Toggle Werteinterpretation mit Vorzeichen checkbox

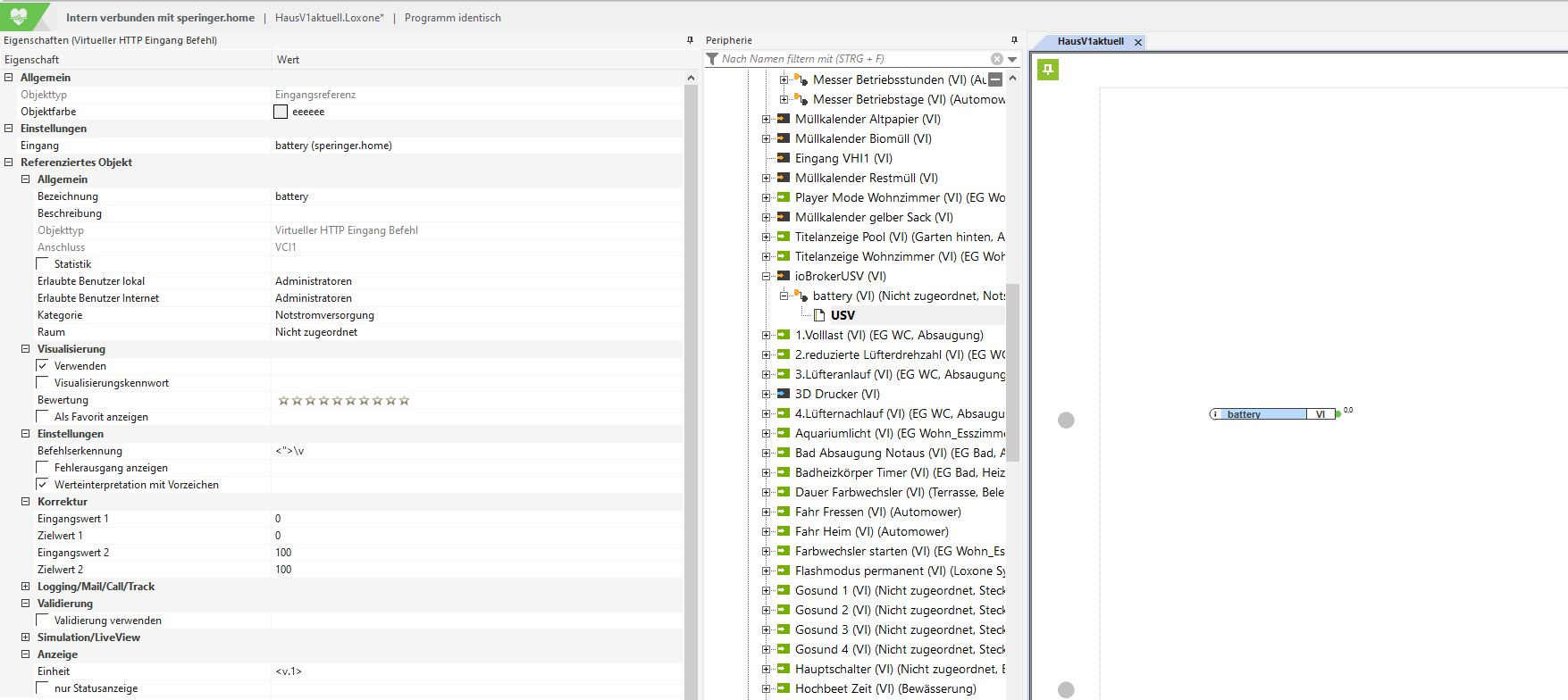(43, 485)
